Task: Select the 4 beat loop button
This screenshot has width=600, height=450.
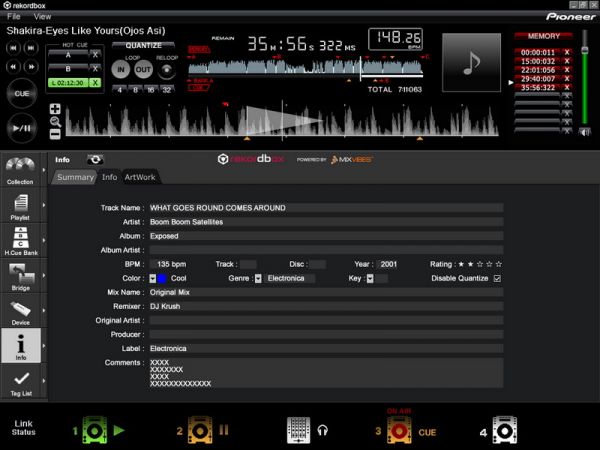Action: point(120,90)
